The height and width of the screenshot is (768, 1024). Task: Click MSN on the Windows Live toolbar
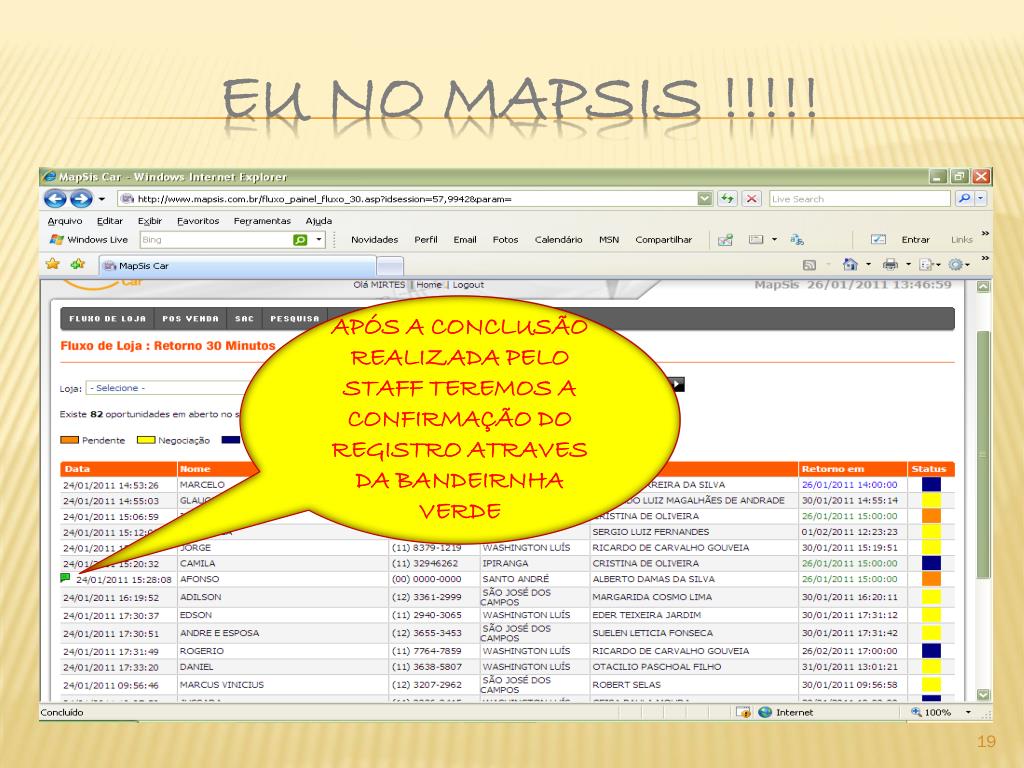pos(609,240)
